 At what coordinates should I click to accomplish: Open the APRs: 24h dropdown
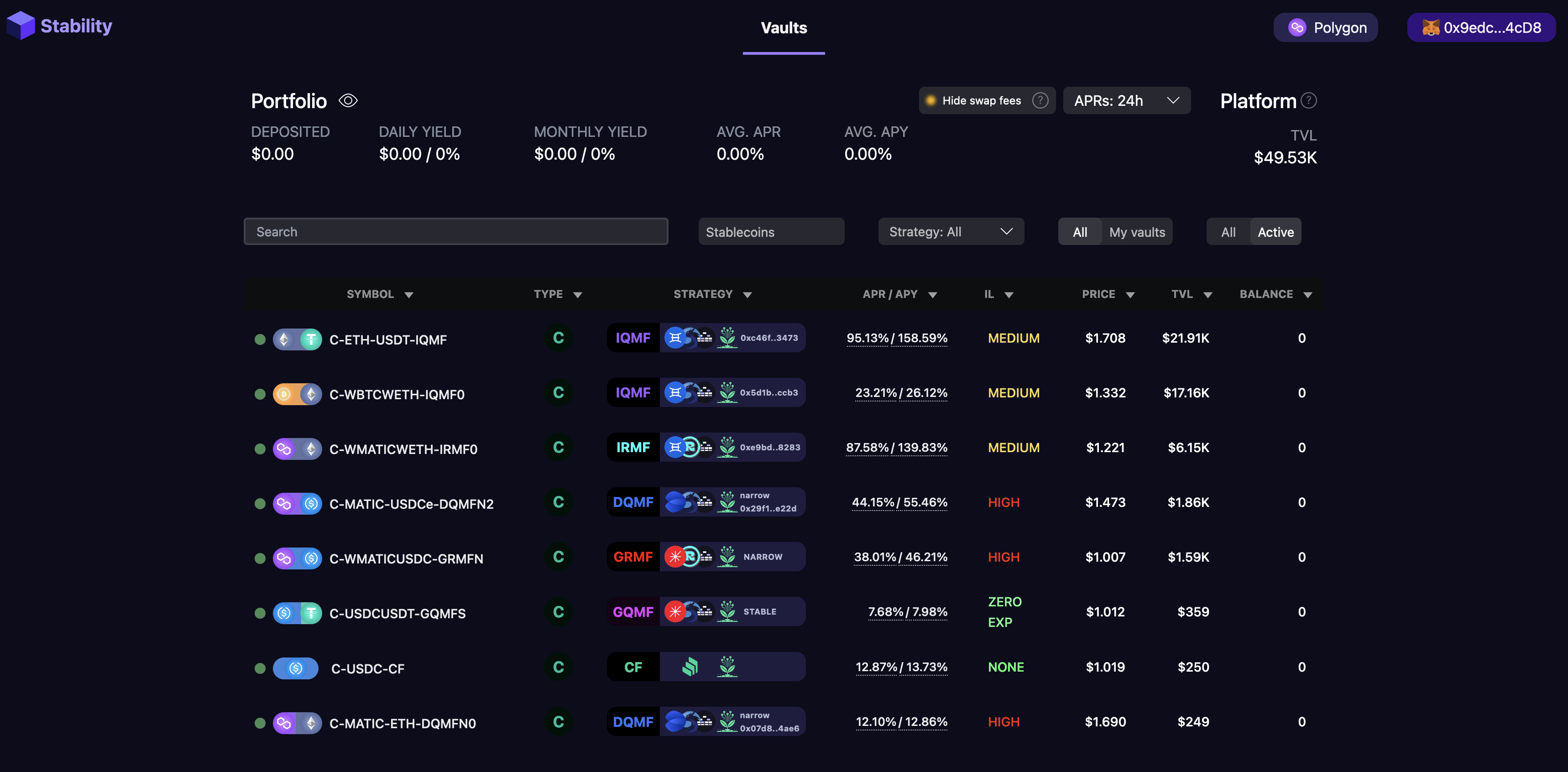click(1126, 100)
